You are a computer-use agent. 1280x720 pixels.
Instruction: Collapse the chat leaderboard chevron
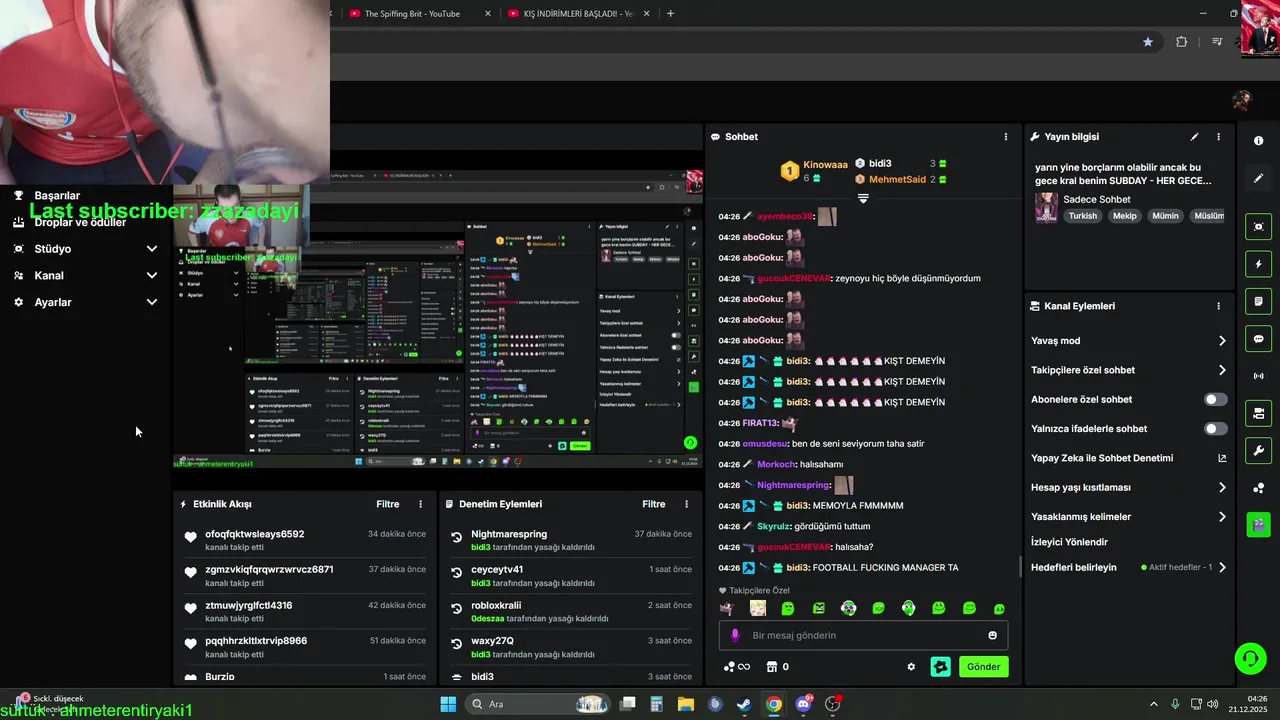[x=863, y=198]
